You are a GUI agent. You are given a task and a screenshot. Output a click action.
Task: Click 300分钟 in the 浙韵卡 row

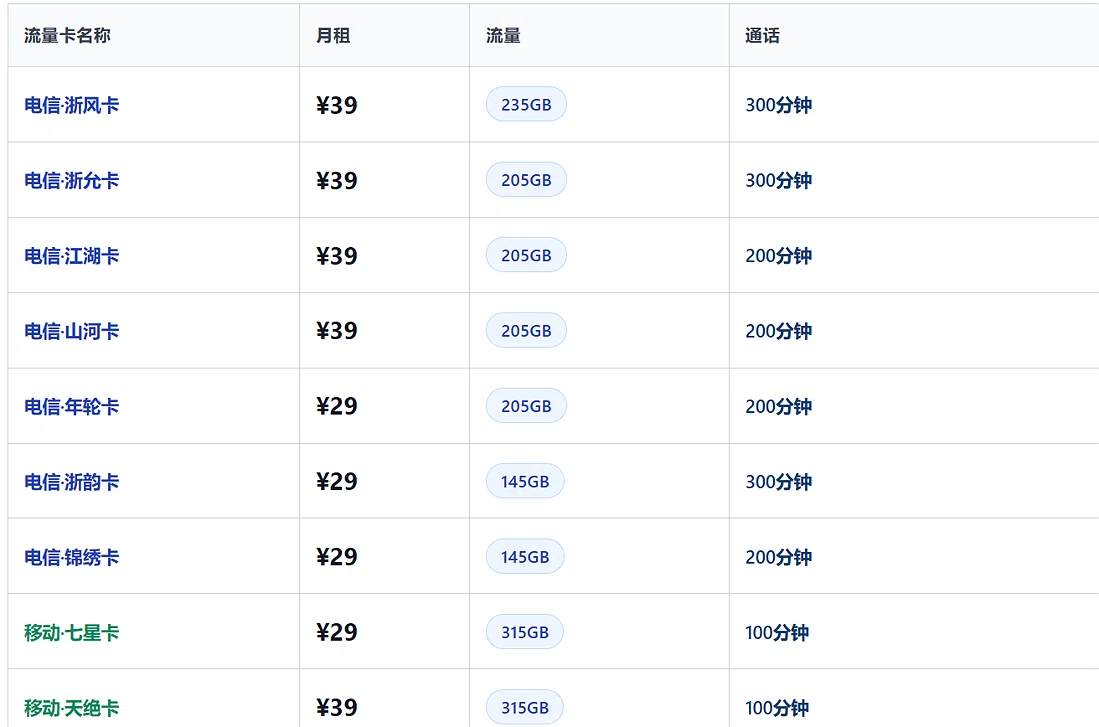click(779, 482)
